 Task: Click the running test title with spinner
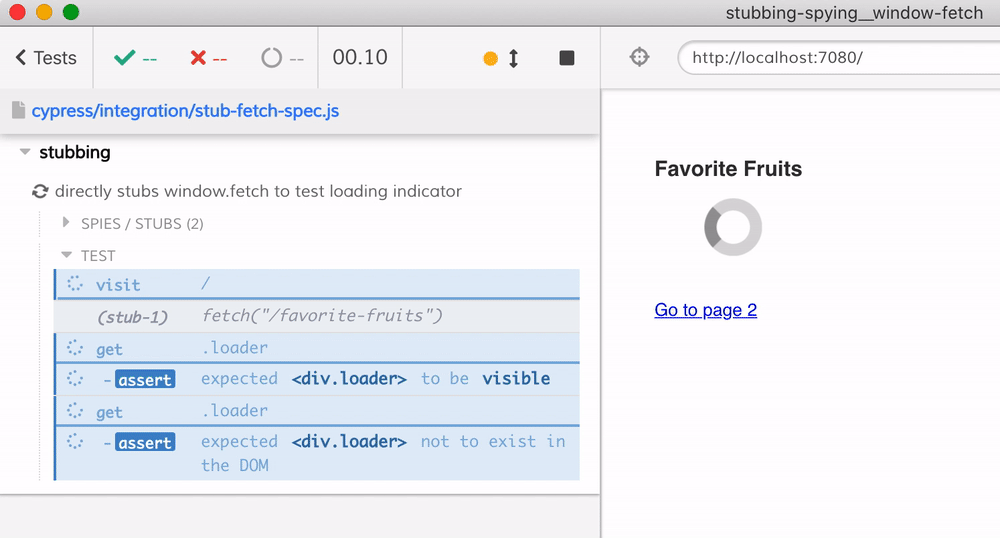pyautogui.click(x=258, y=191)
